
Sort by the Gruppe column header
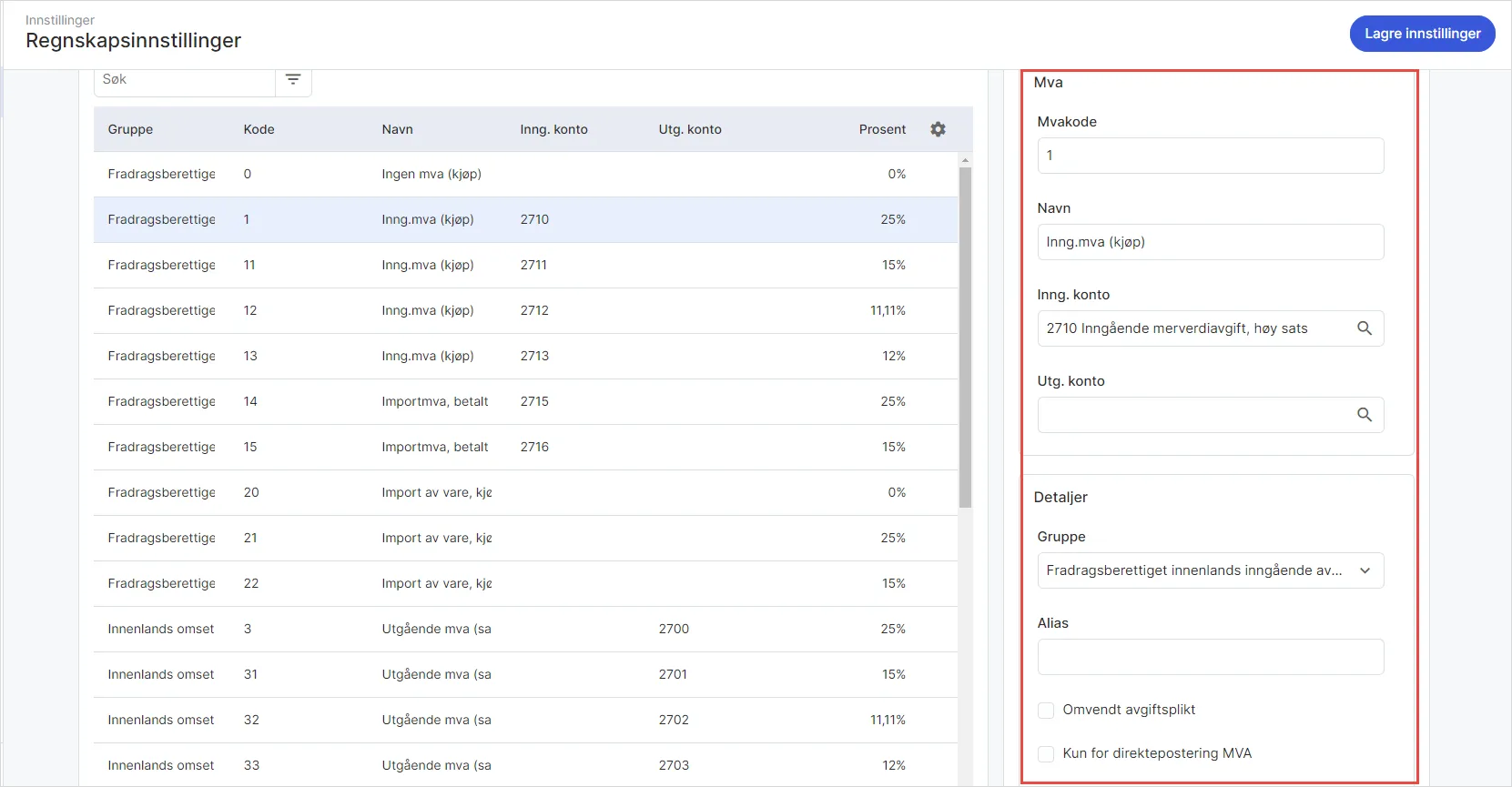click(130, 129)
